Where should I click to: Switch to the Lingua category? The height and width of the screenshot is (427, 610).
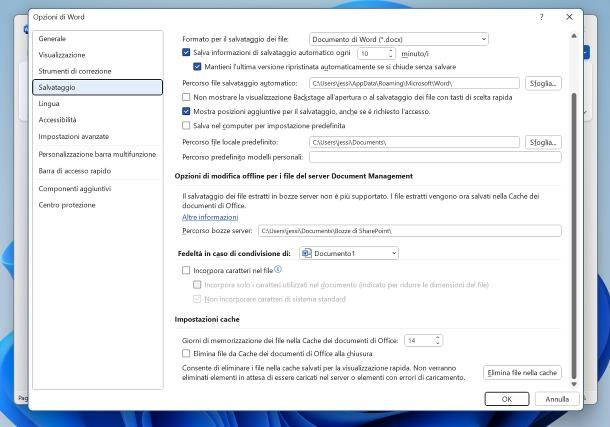(x=98, y=103)
